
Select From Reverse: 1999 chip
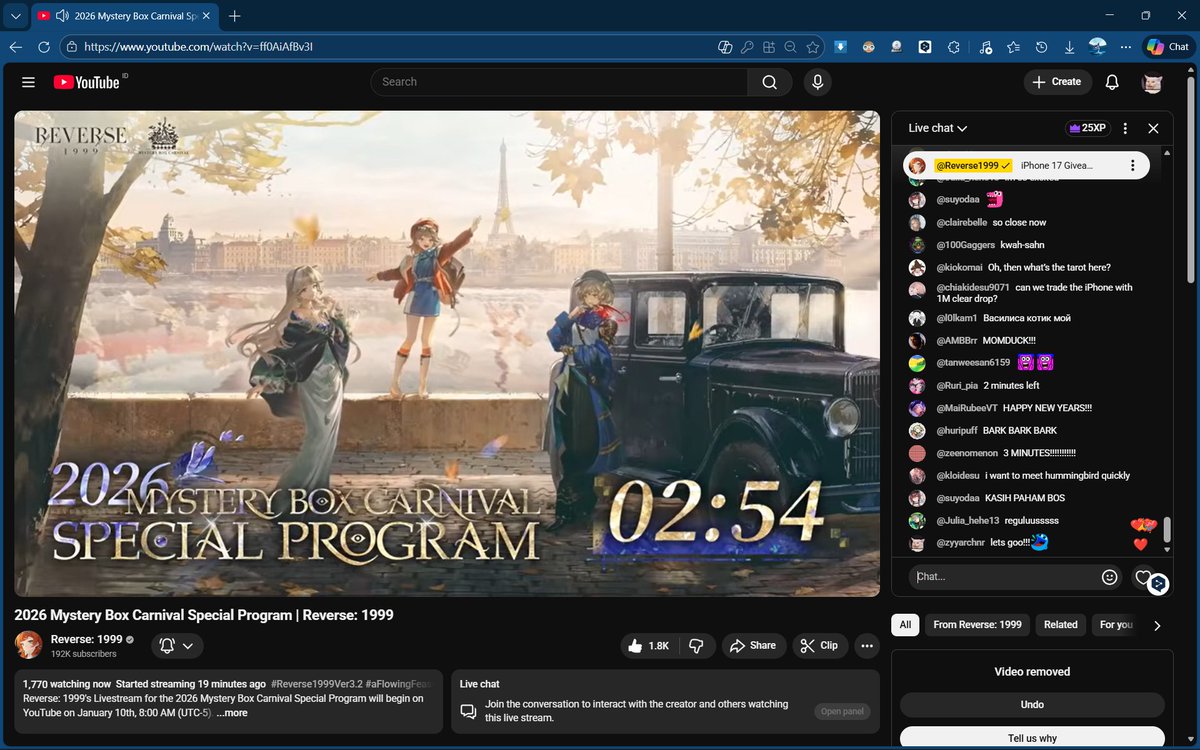click(x=977, y=625)
